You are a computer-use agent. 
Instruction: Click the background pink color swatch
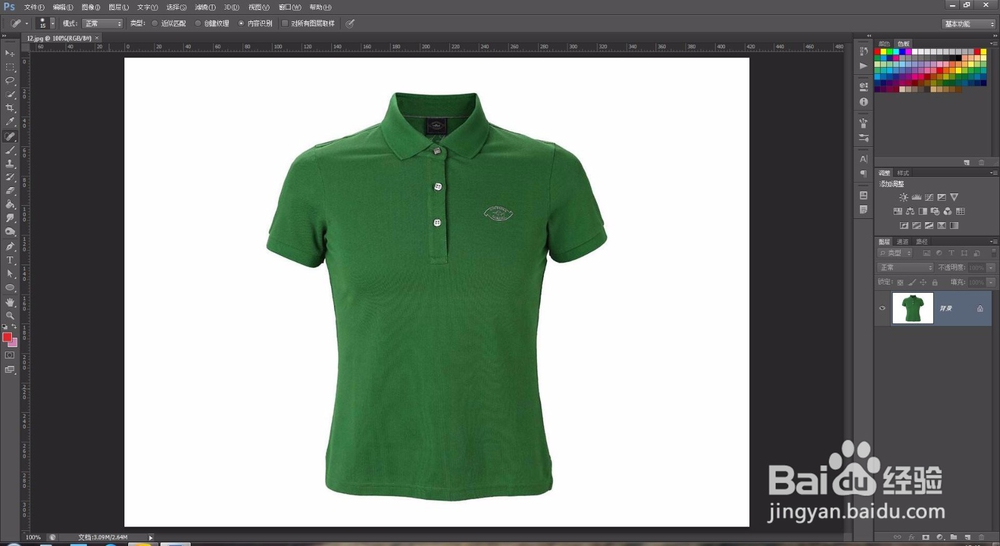pos(13,343)
